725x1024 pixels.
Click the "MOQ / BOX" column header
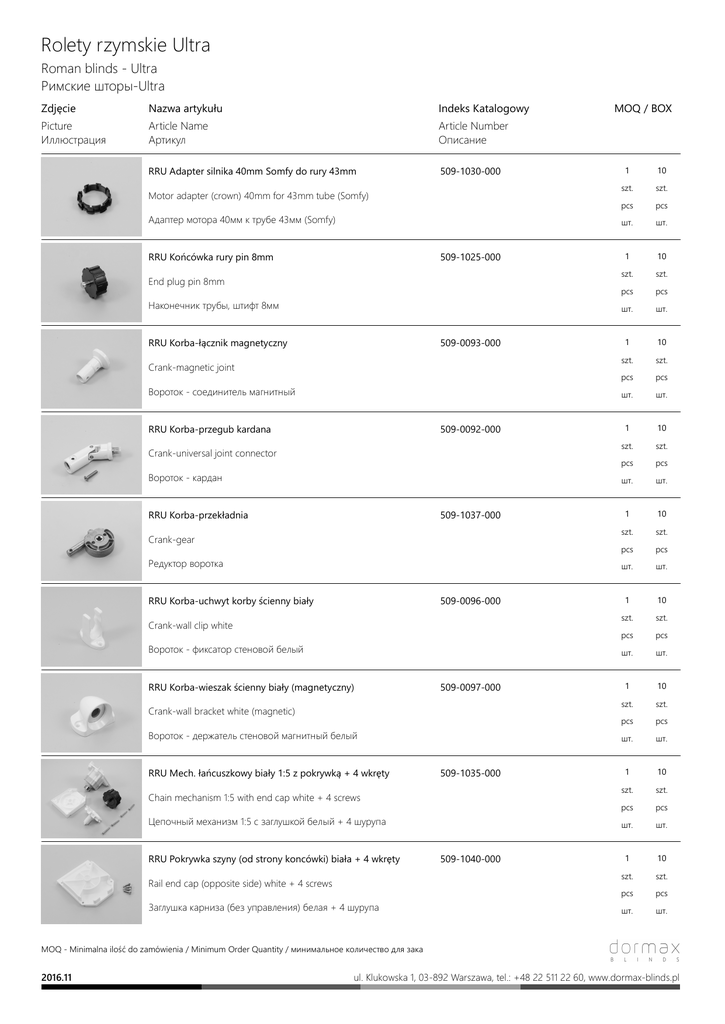point(642,108)
